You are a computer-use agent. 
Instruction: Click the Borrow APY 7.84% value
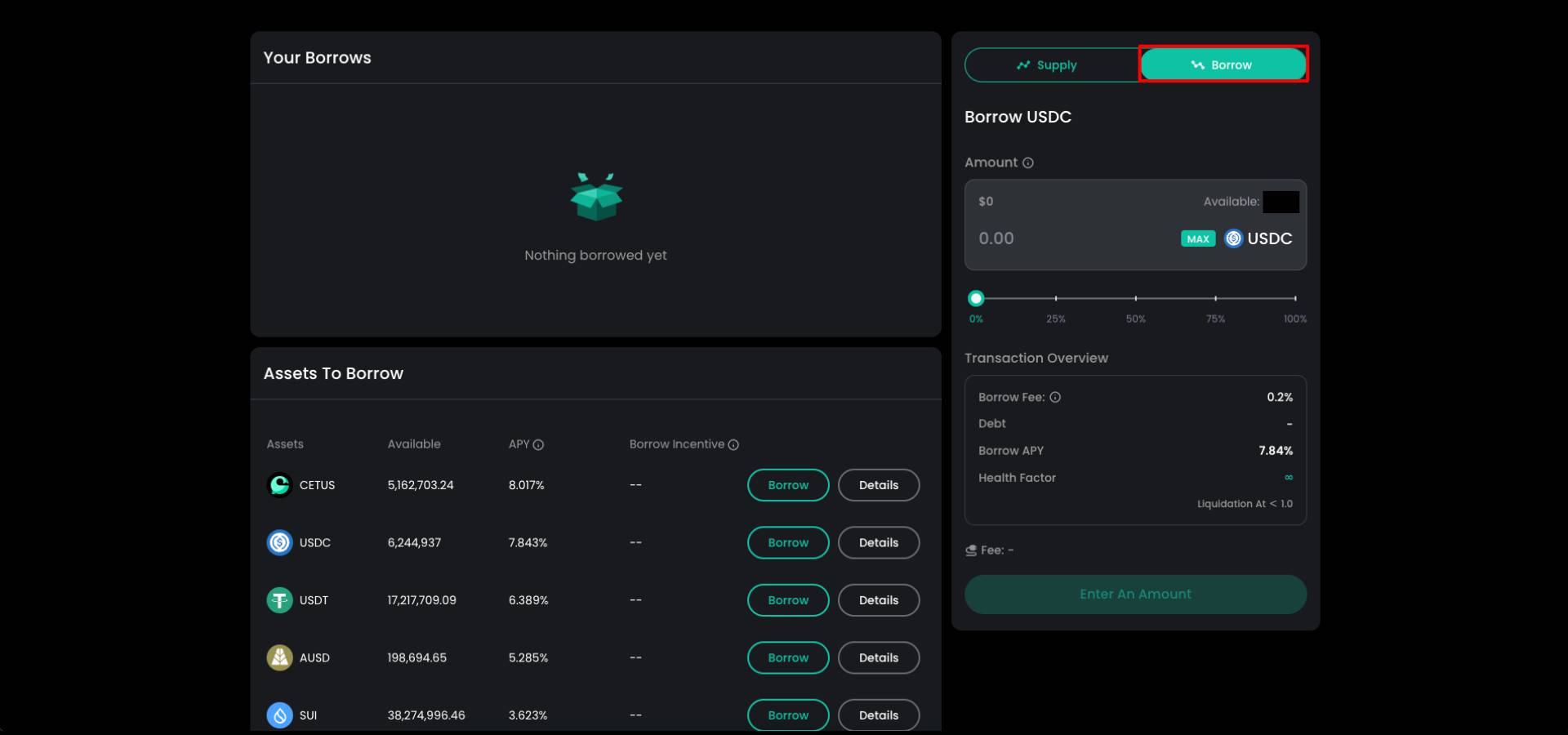coord(1276,451)
